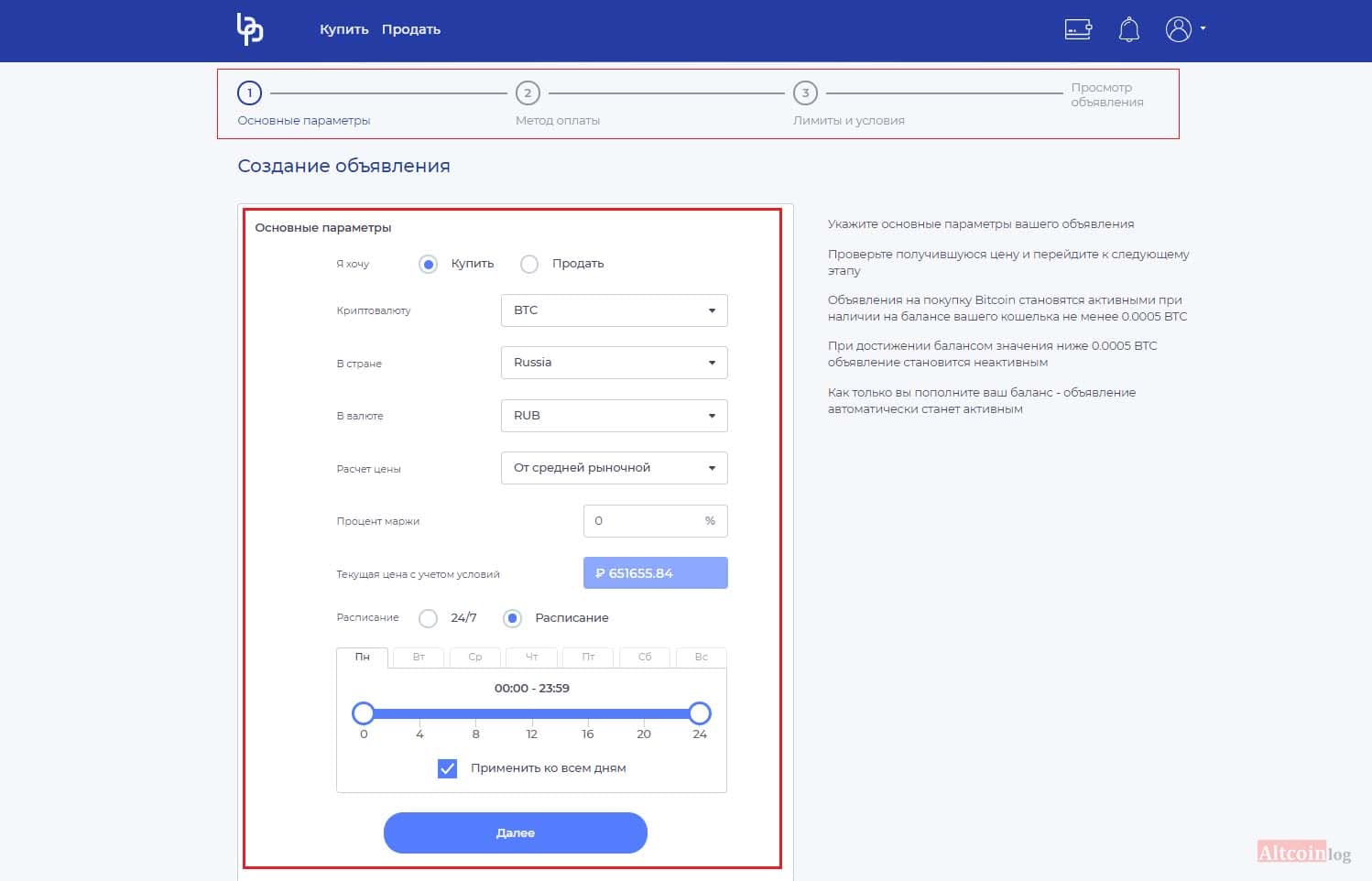
Task: Click the schedule slider end handle at 24
Action: pos(700,713)
